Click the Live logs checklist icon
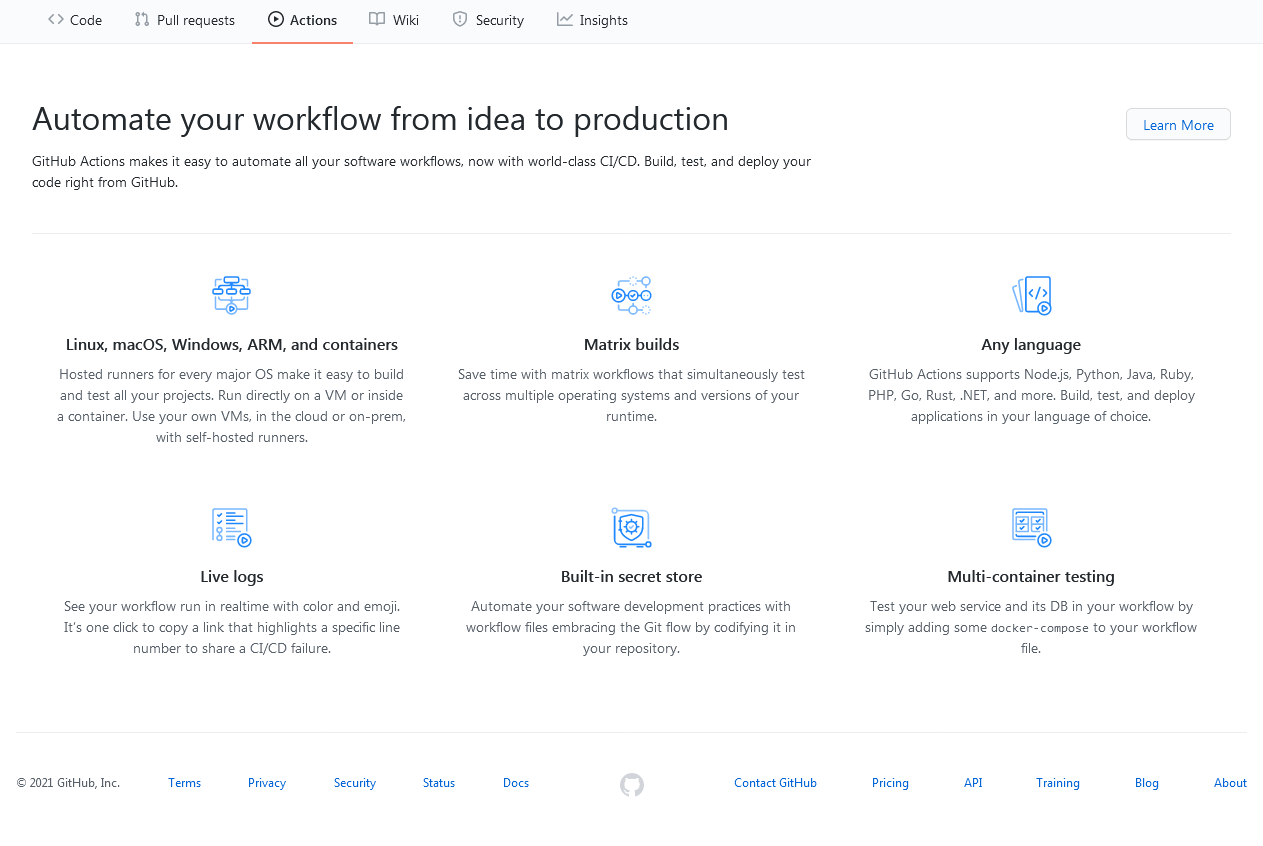This screenshot has width=1263, height=846. click(x=231, y=527)
